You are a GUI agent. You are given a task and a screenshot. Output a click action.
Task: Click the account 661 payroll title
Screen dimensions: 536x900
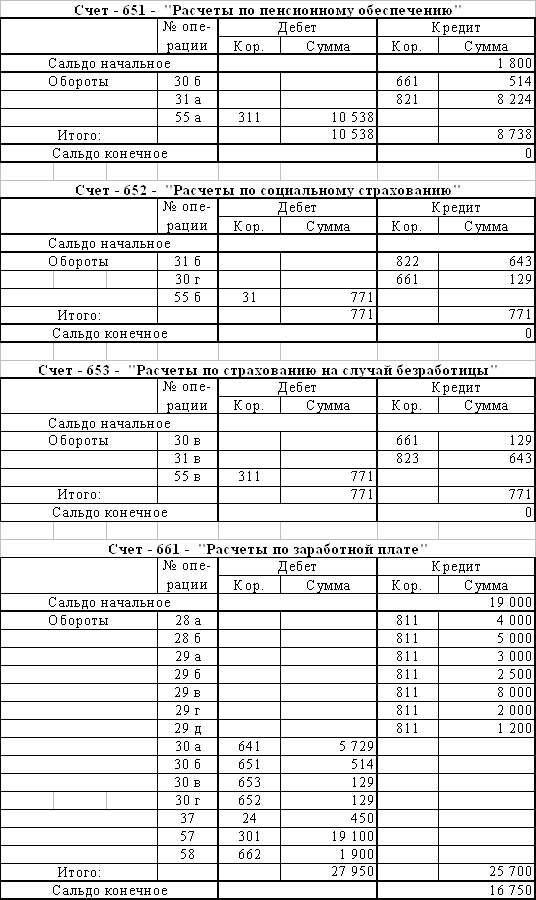tap(269, 549)
